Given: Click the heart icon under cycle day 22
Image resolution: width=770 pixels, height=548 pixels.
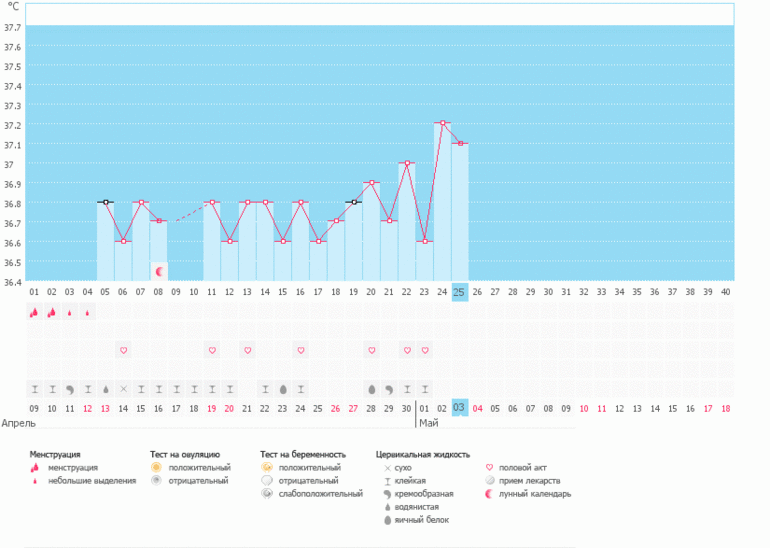Looking at the screenshot, I should 407,351.
